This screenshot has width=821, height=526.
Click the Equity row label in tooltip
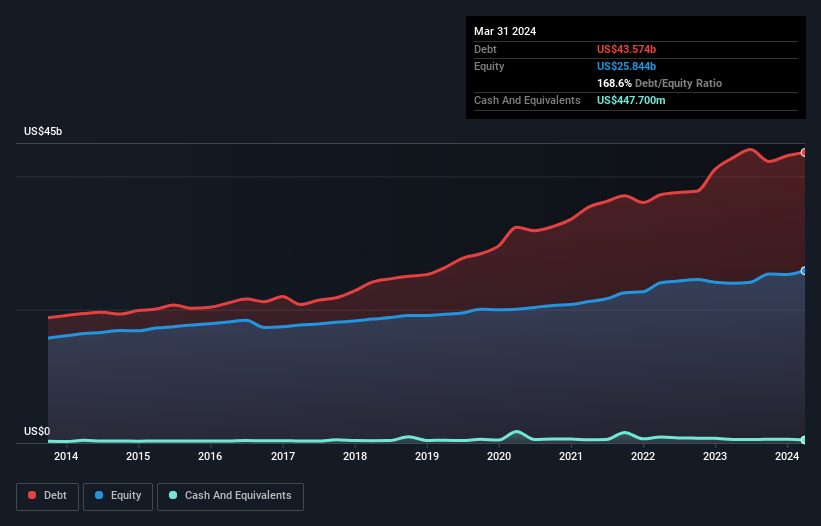(x=489, y=66)
